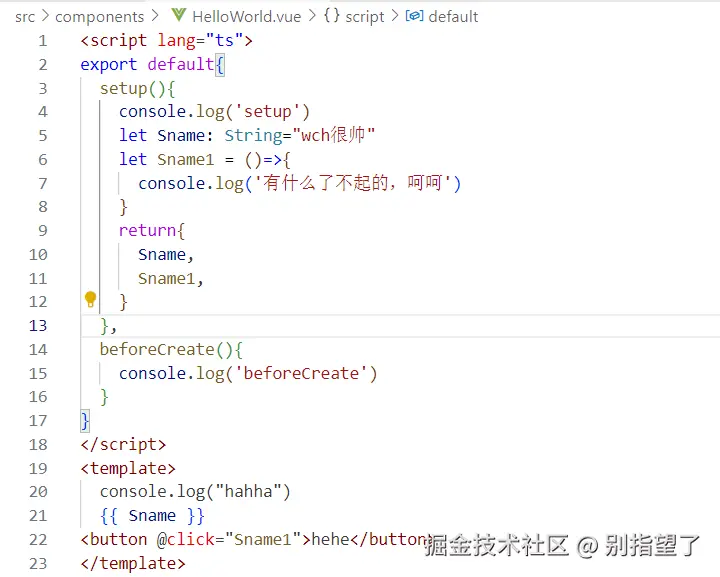Open the HelloWorld.vue breadcrumb segment
The image size is (720, 577).
click(247, 17)
